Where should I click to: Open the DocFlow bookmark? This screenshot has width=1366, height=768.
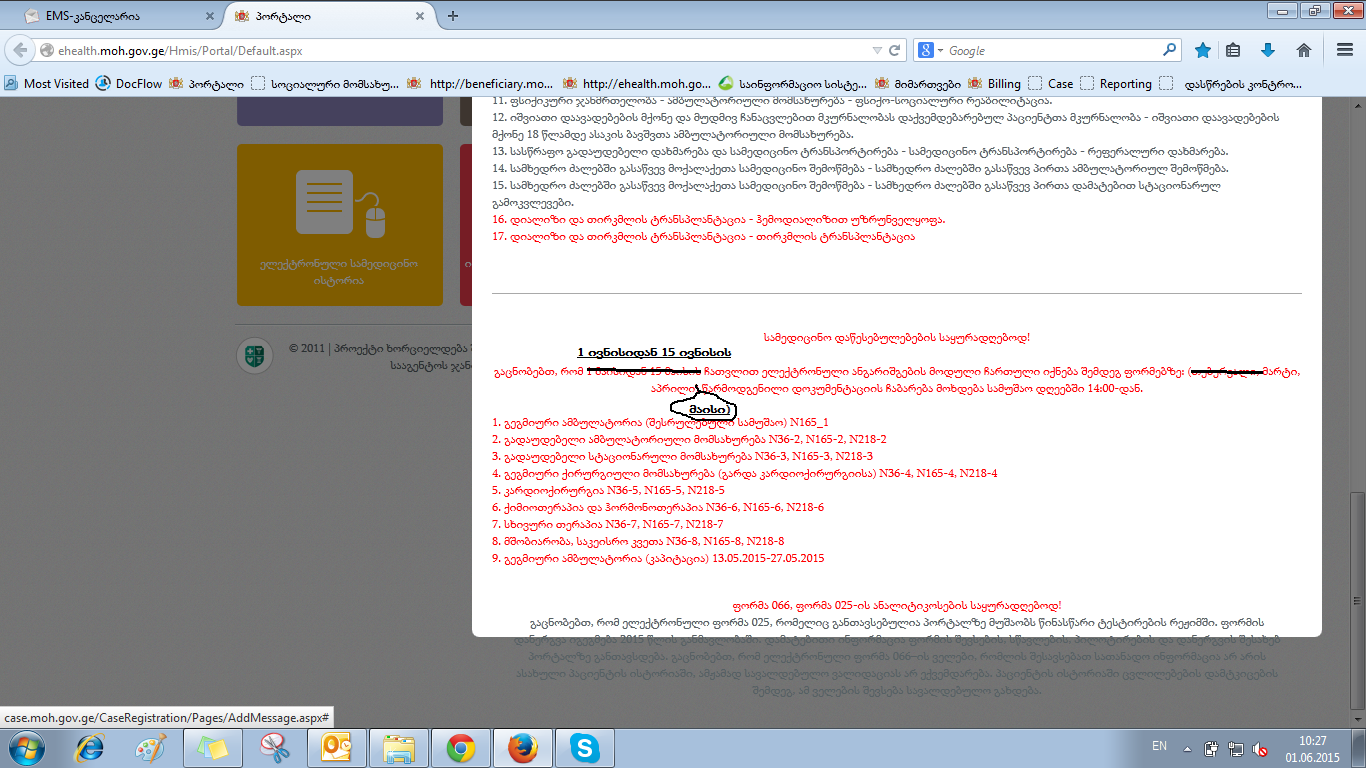[129, 84]
